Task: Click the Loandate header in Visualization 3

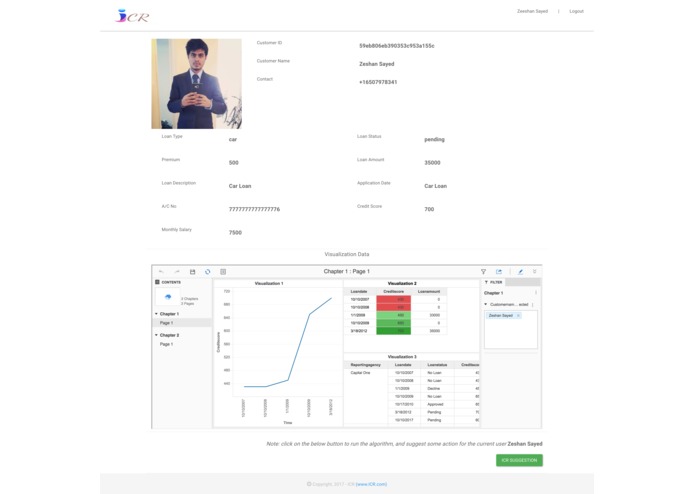Action: [403, 365]
